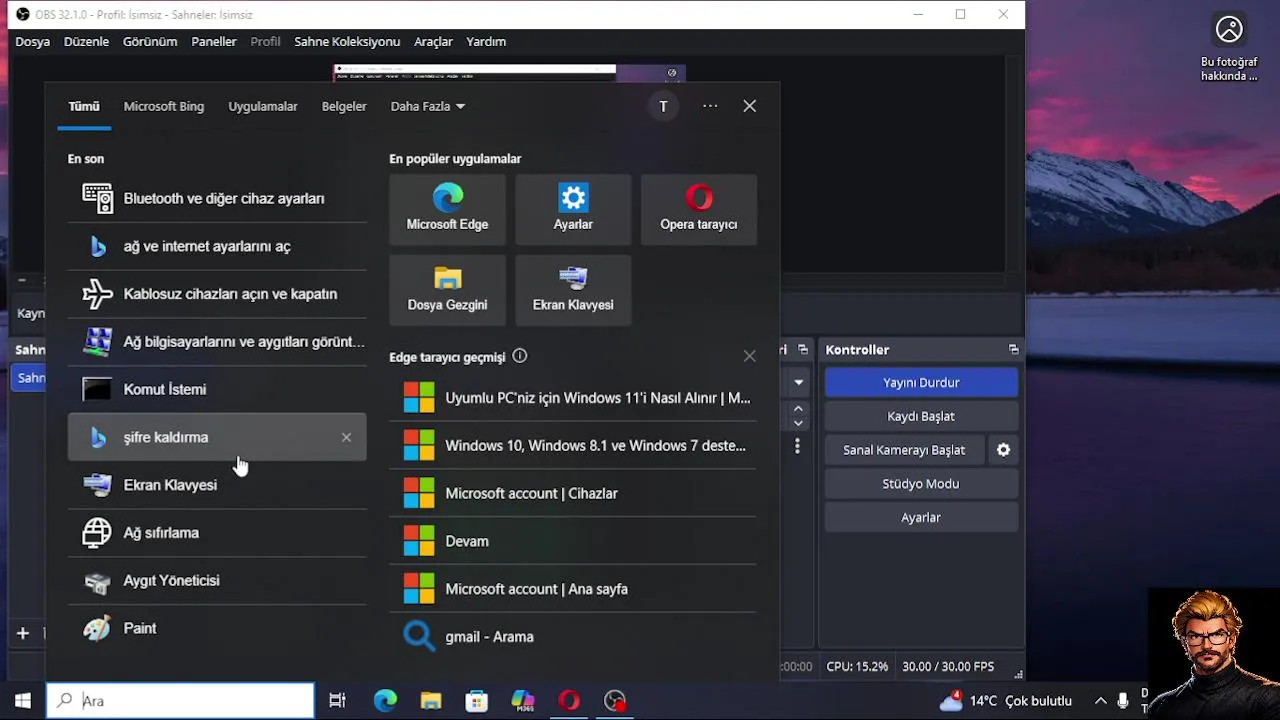Open search panel more options ellipsis

(x=710, y=106)
